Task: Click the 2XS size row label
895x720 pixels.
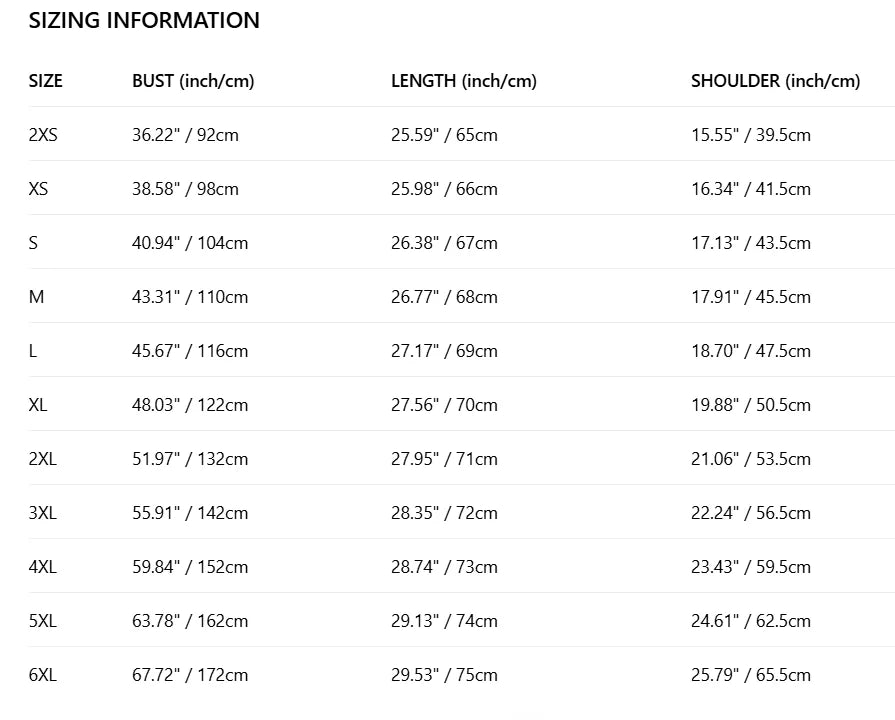Action: [x=43, y=135]
